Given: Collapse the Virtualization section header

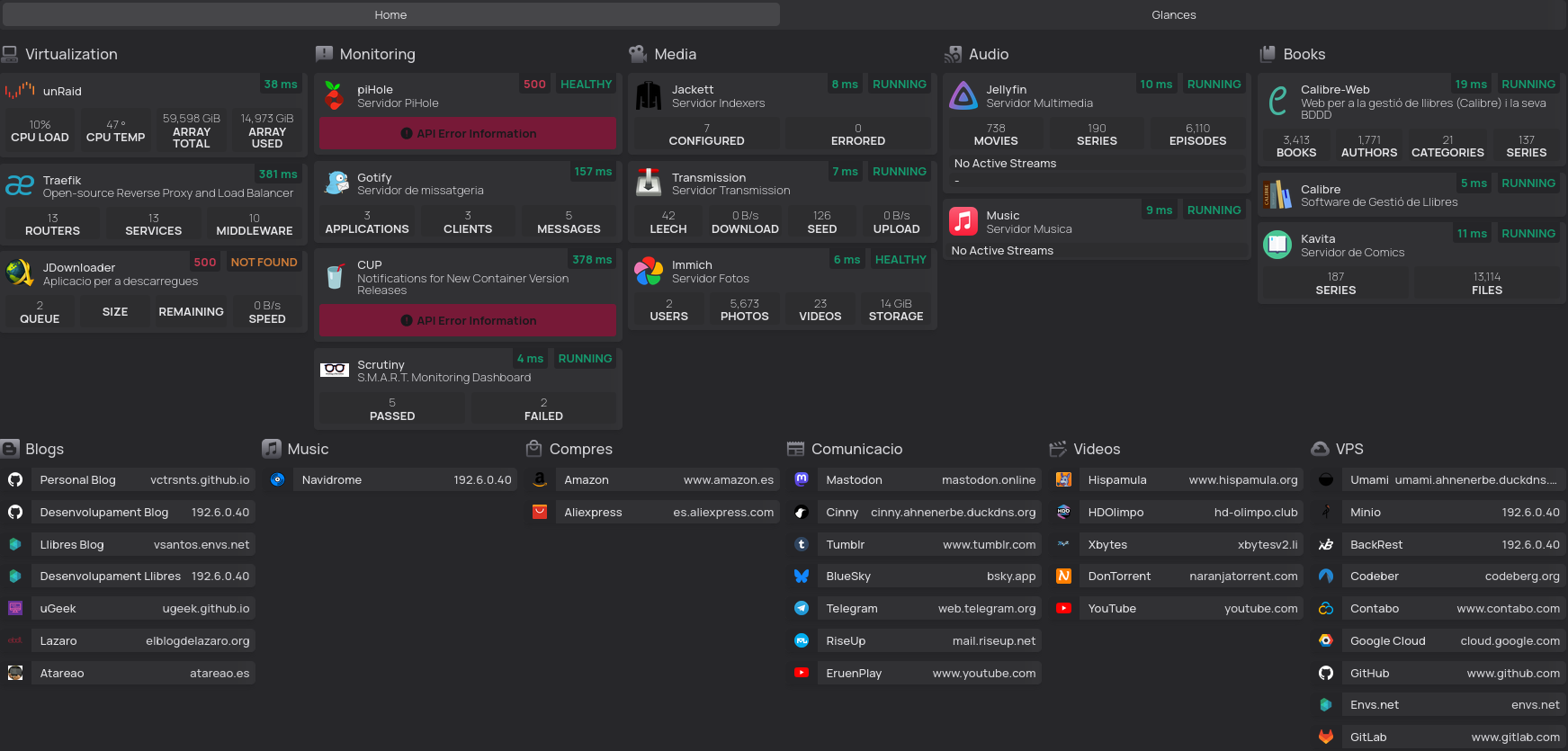Looking at the screenshot, I should (x=71, y=54).
